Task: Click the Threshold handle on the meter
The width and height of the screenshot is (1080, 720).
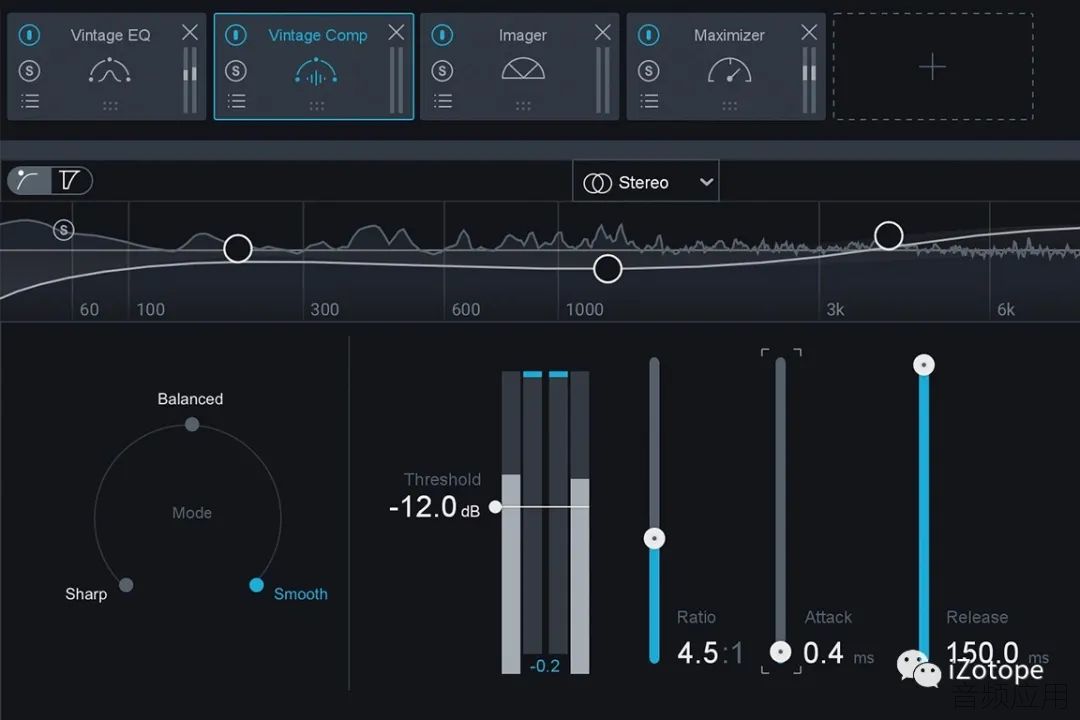Action: pos(495,507)
